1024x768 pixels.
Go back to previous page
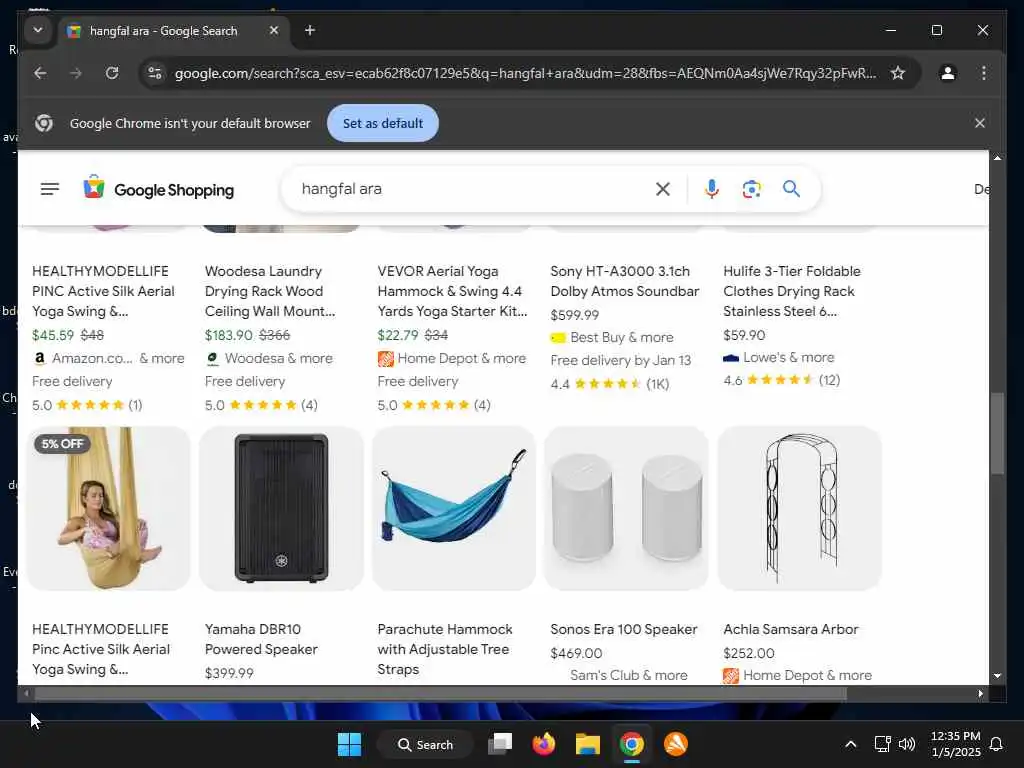[x=40, y=73]
